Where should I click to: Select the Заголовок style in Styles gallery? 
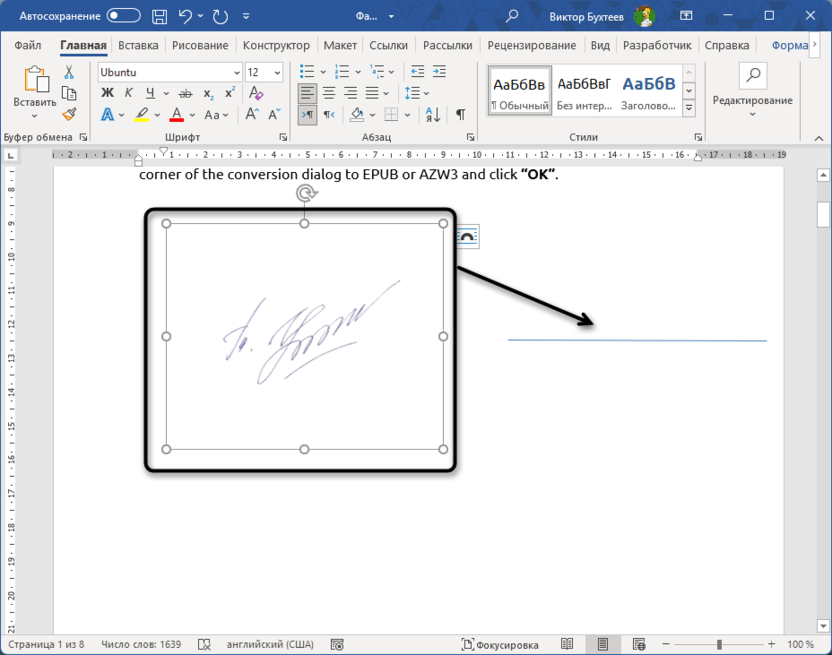[x=648, y=91]
